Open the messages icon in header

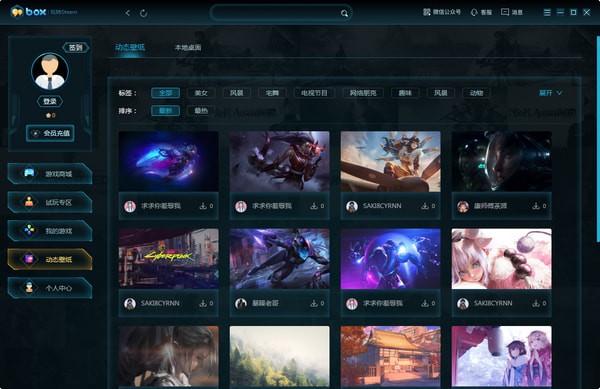(x=505, y=12)
